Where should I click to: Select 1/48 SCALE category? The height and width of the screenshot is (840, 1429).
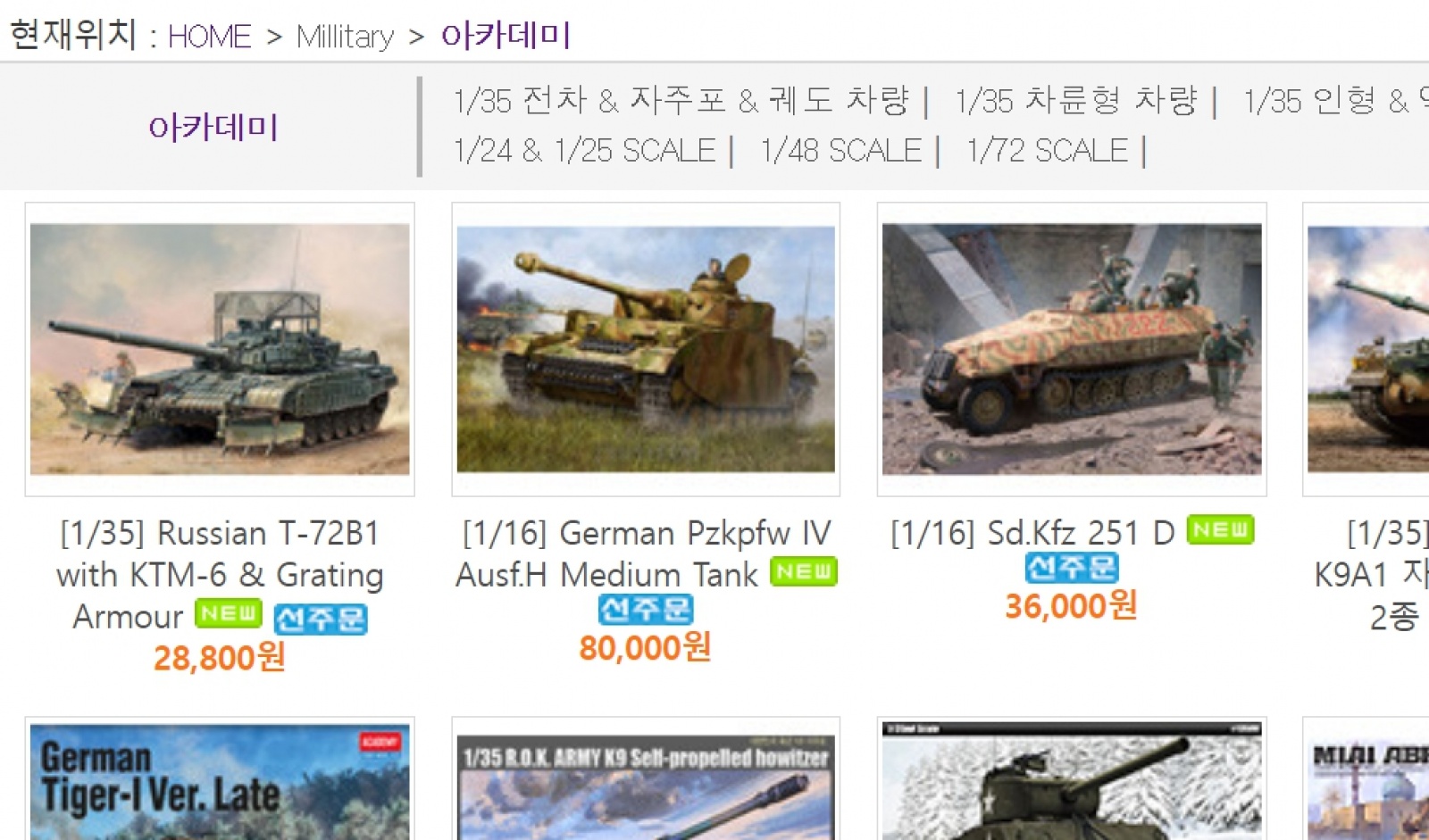(x=840, y=150)
